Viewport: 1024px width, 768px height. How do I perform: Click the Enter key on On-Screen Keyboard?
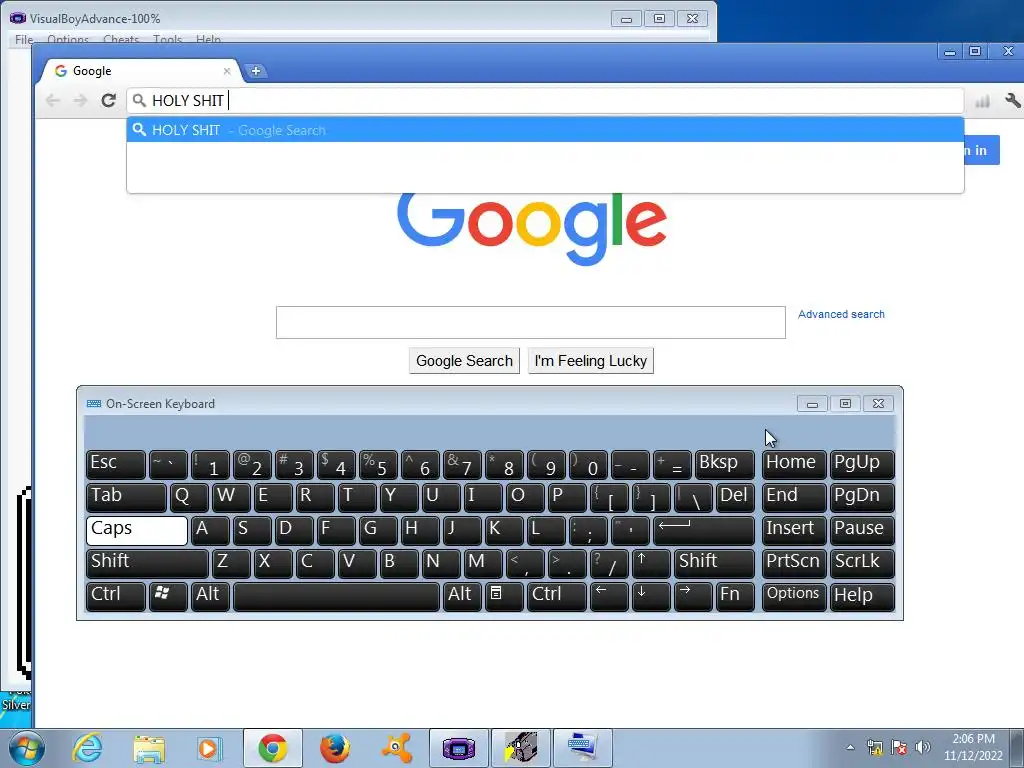[x=703, y=530]
